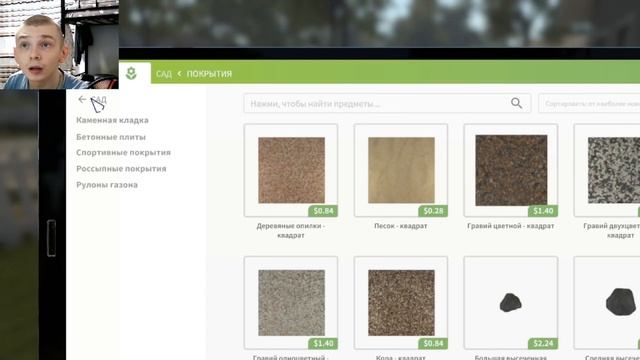Open the Спортивные покрытия category
The width and height of the screenshot is (640, 360).
tap(123, 152)
